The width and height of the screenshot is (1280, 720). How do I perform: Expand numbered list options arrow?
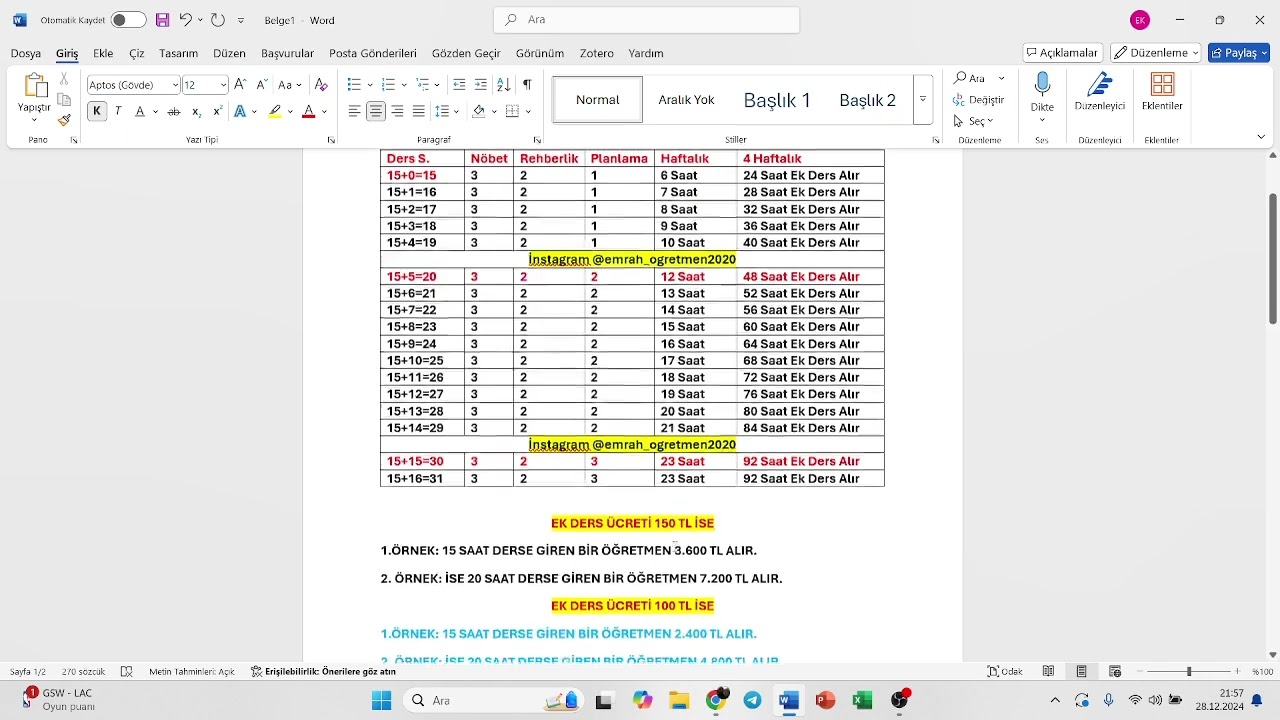coord(405,85)
